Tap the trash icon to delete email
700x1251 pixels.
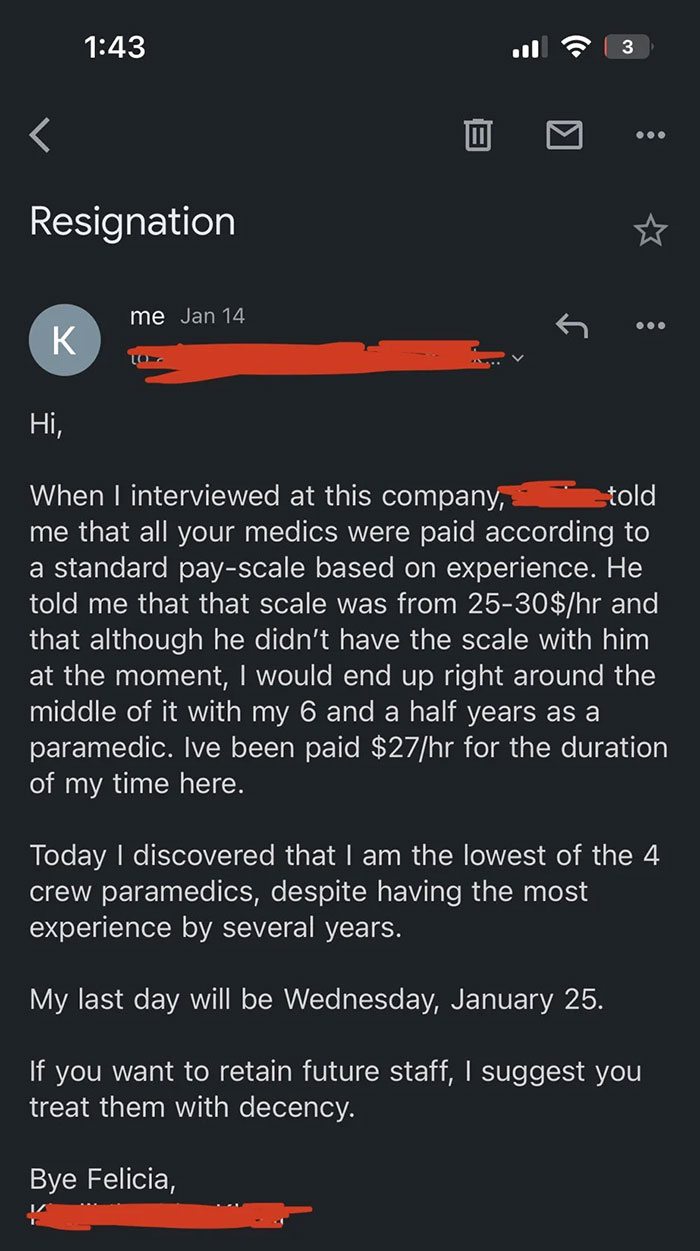coord(477,135)
